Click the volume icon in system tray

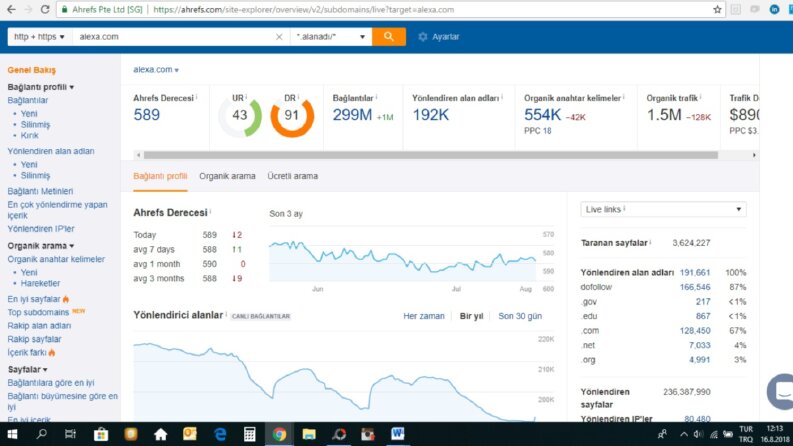pyautogui.click(x=698, y=434)
